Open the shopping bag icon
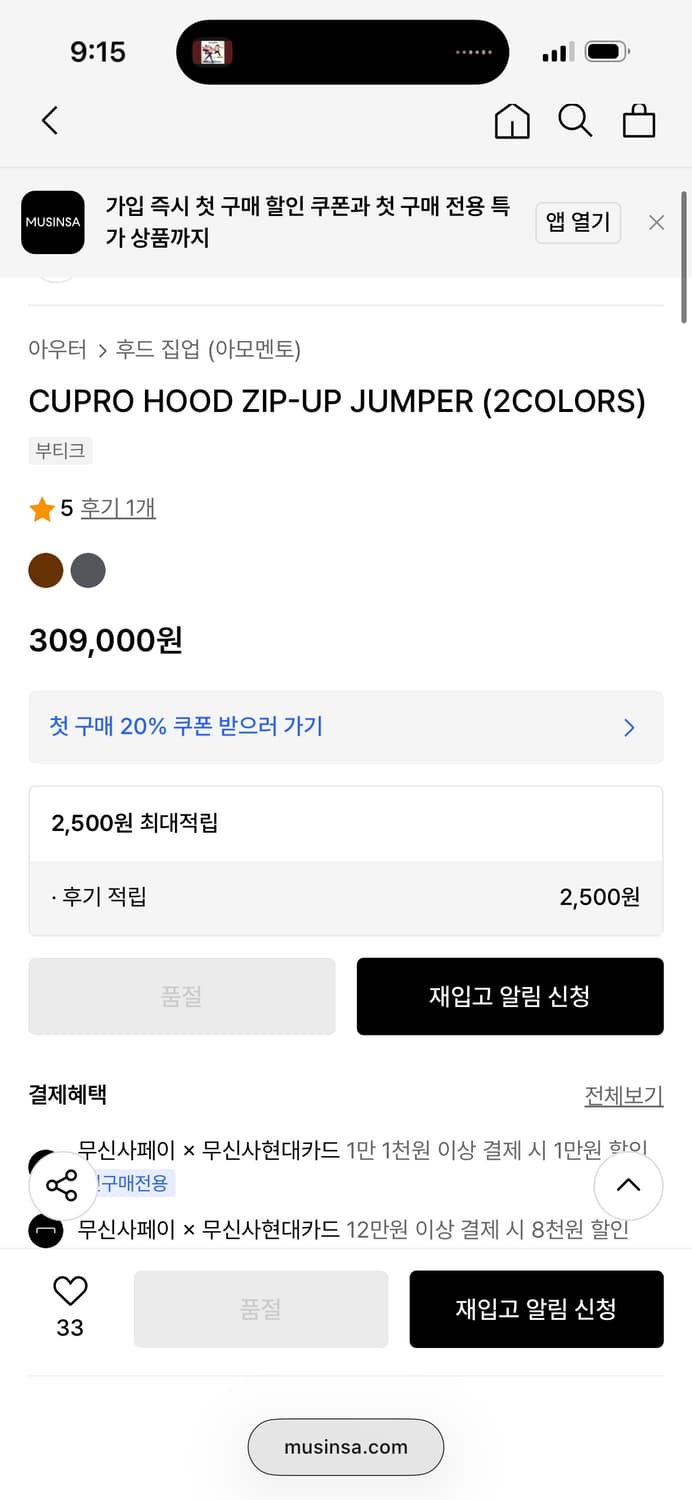Screen dimensions: 692x1500 click(x=639, y=121)
